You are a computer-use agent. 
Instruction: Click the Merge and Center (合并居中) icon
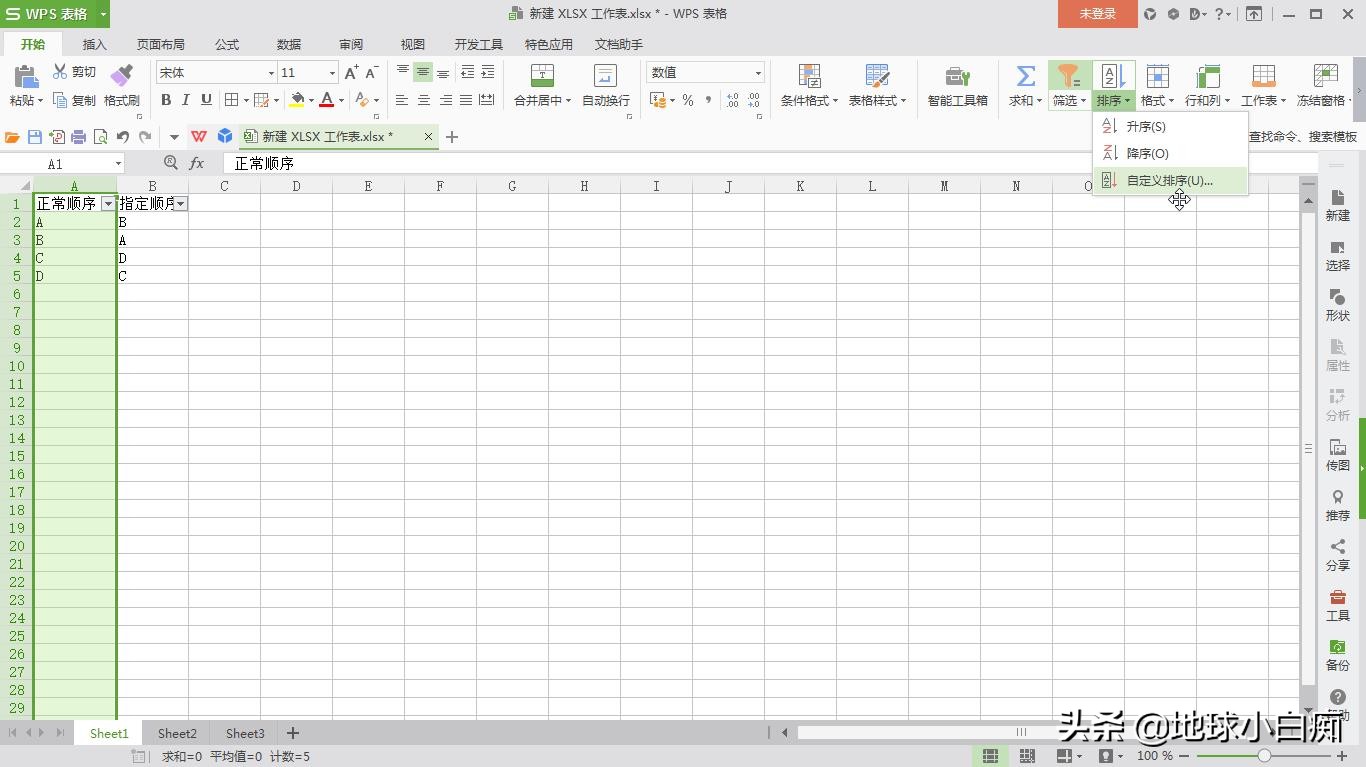point(542,77)
